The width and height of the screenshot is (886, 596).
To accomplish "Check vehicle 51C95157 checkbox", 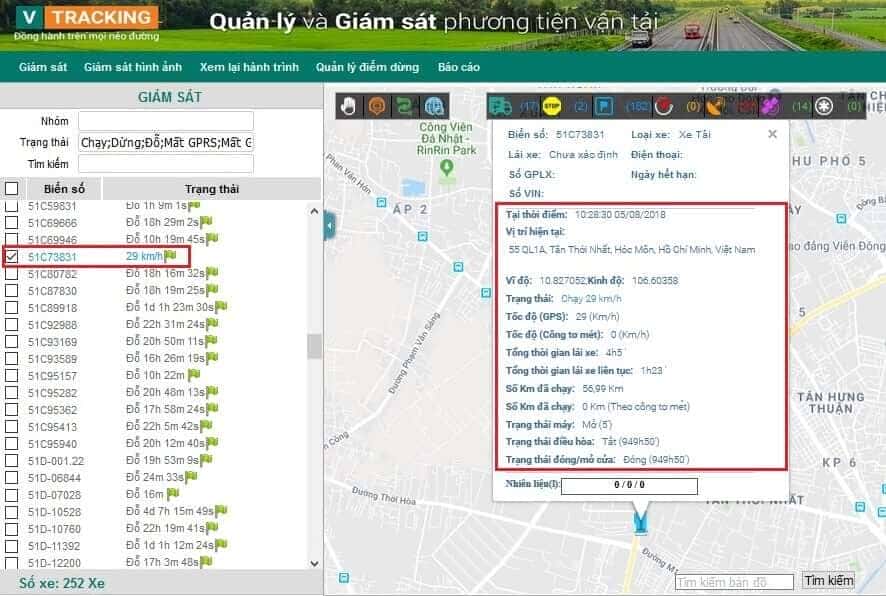I will (11, 375).
